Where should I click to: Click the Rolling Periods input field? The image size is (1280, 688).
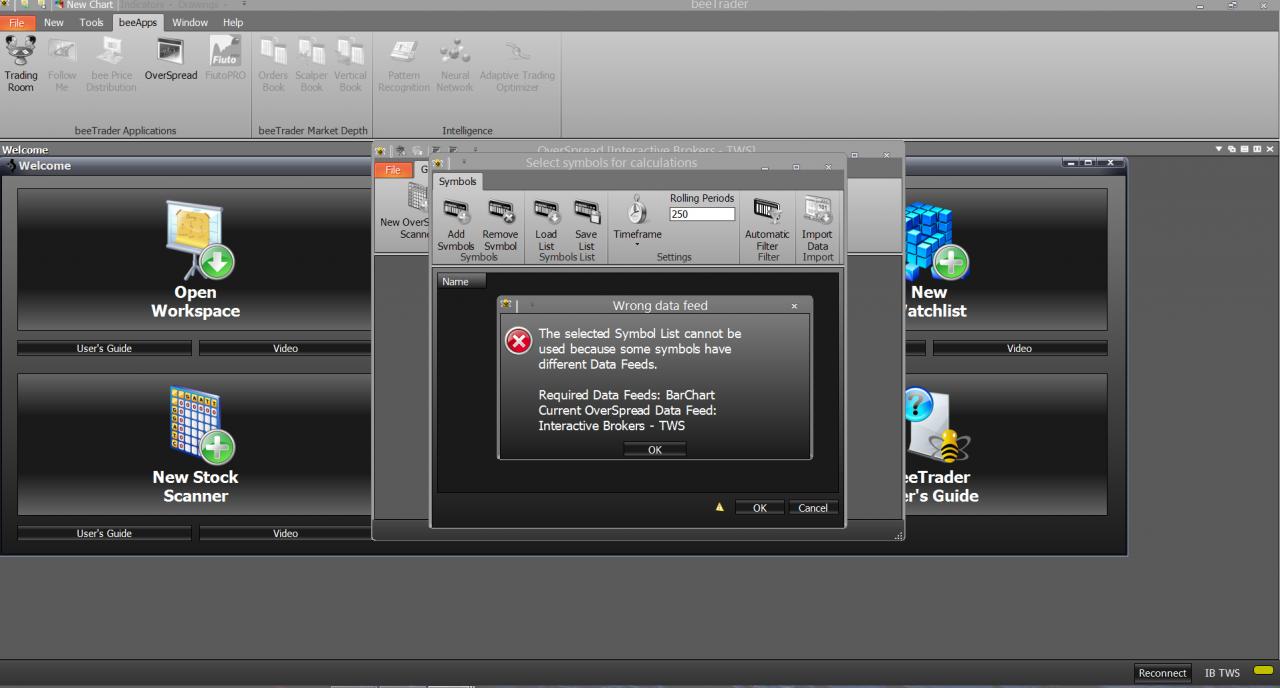(702, 214)
